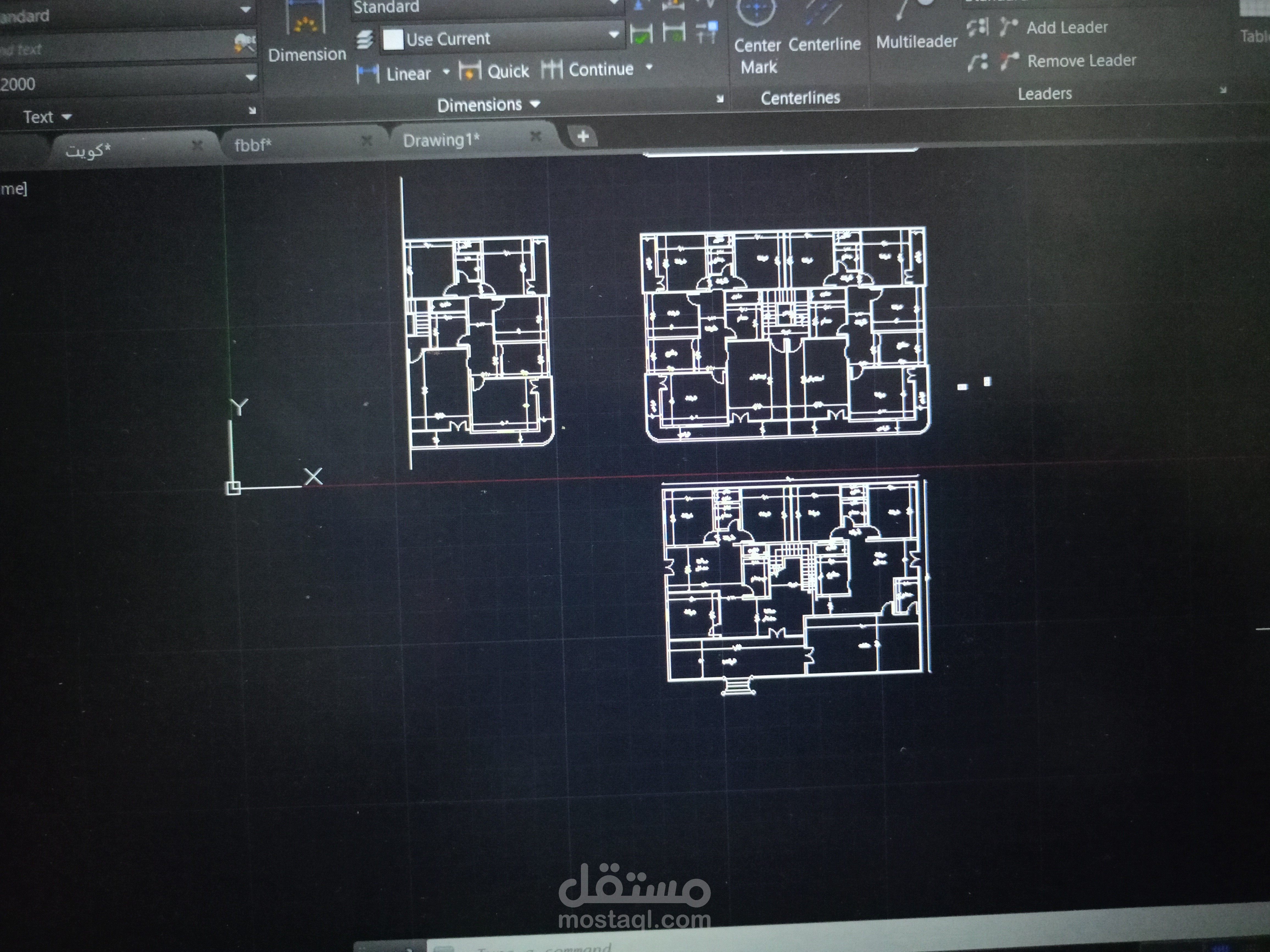1270x952 pixels.
Task: Click the Add Leader icon
Action: [x=1009, y=26]
